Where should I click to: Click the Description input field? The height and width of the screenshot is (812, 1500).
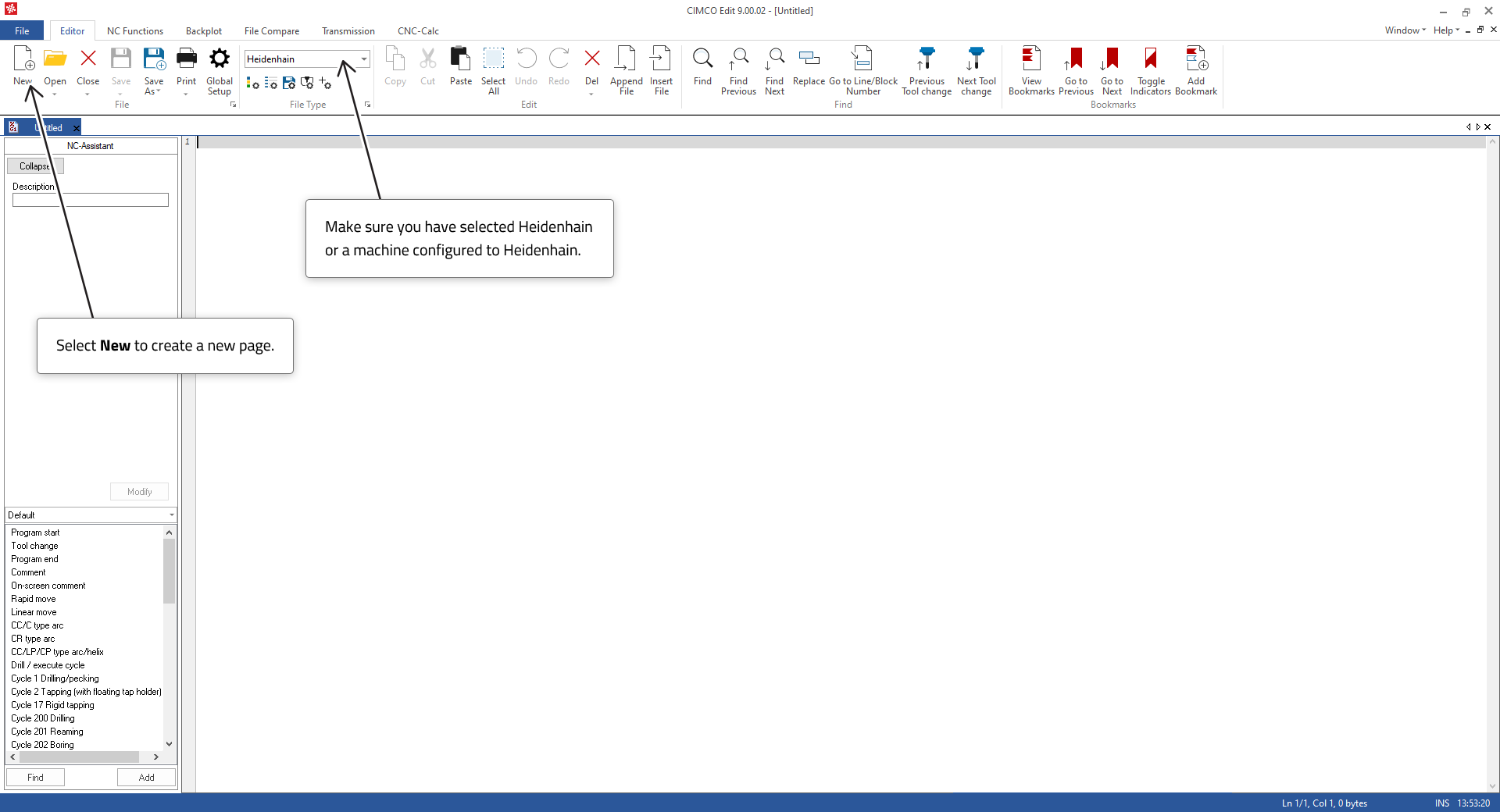click(91, 201)
